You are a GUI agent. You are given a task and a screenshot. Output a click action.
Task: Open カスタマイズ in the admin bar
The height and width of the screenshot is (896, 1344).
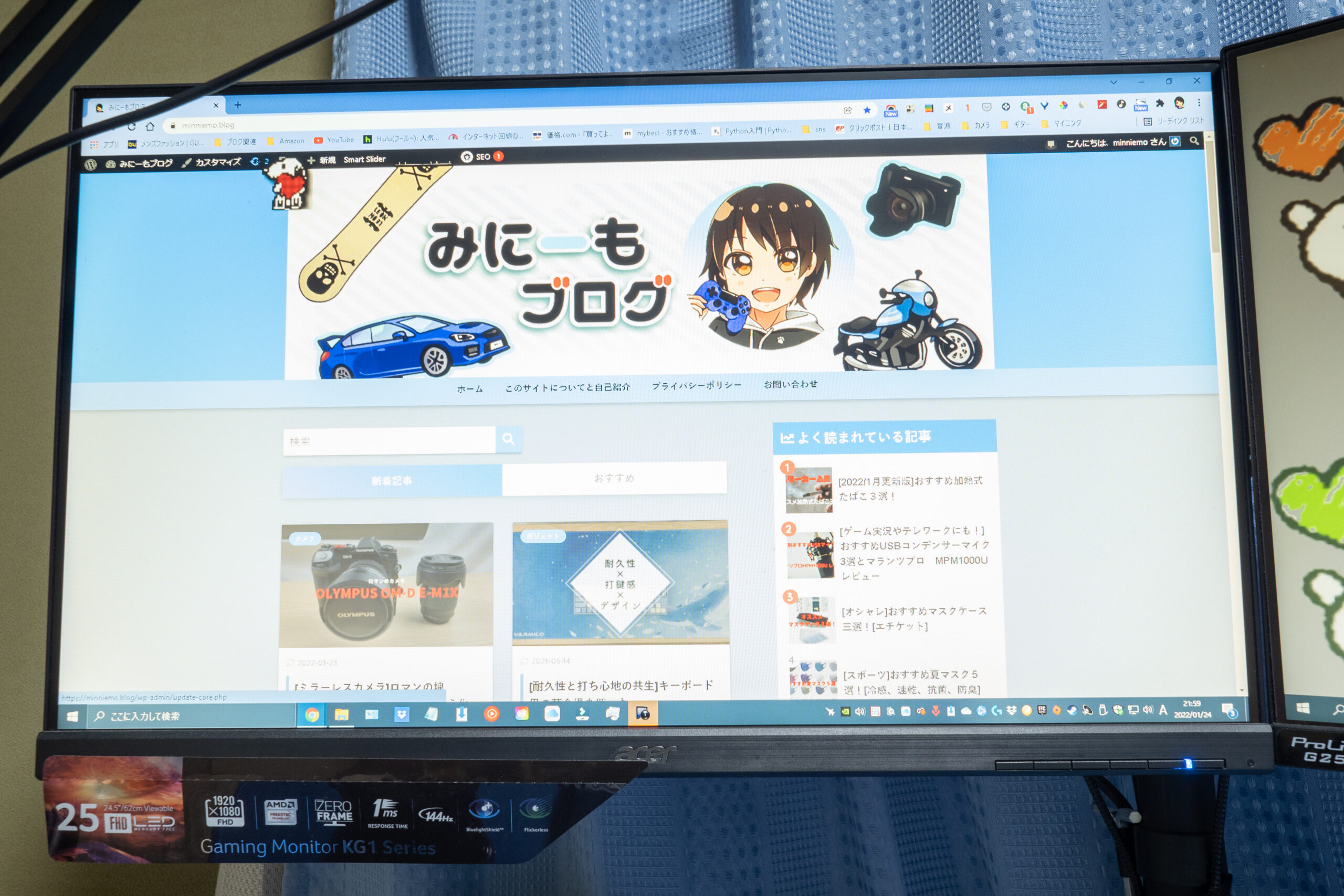click(x=212, y=163)
